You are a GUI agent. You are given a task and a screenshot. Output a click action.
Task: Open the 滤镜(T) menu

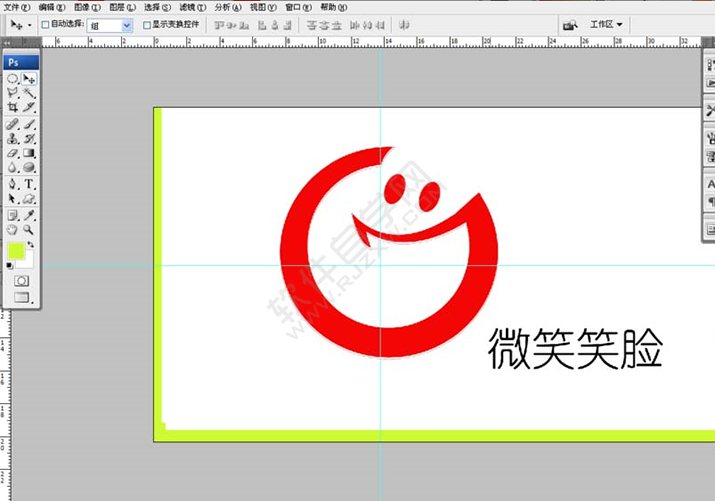(192, 7)
